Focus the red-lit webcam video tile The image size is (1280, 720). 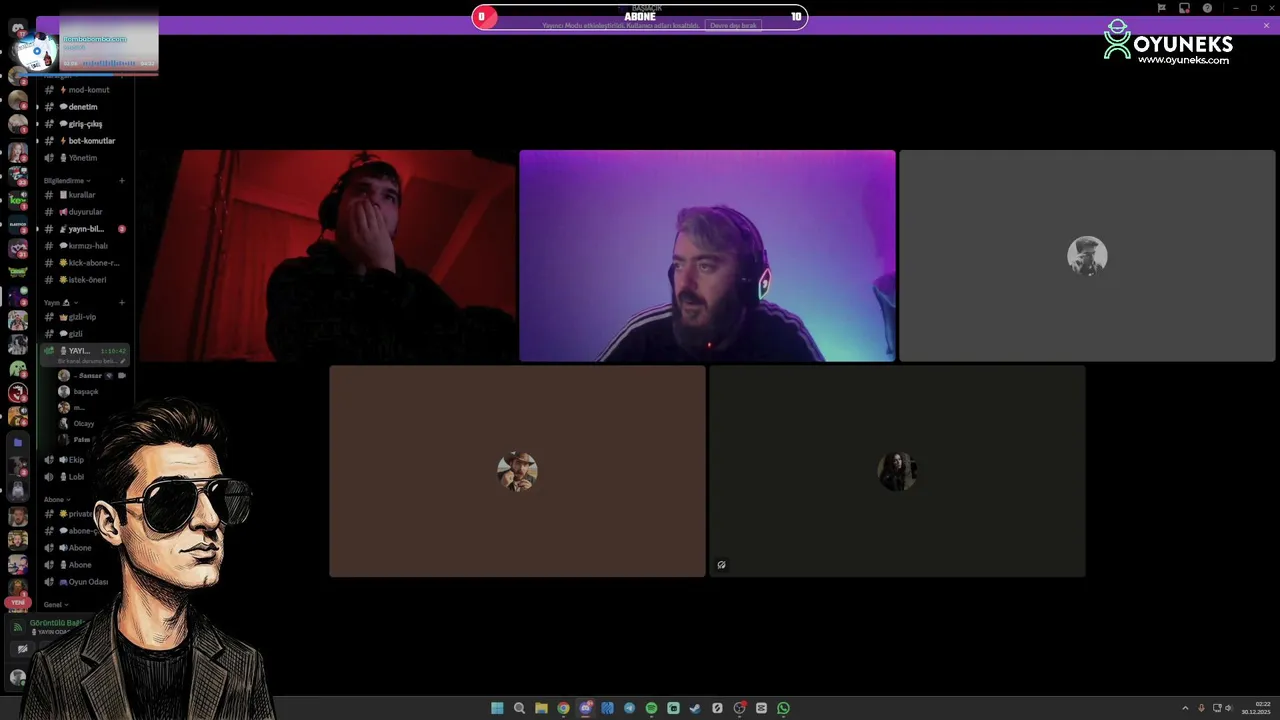coord(327,256)
